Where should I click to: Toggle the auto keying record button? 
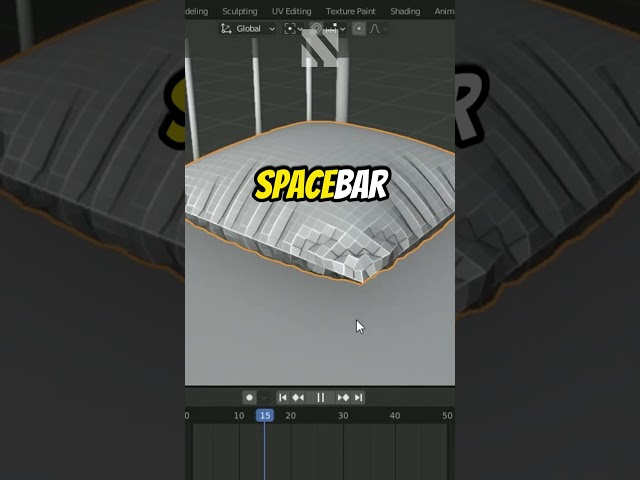pyautogui.click(x=249, y=398)
